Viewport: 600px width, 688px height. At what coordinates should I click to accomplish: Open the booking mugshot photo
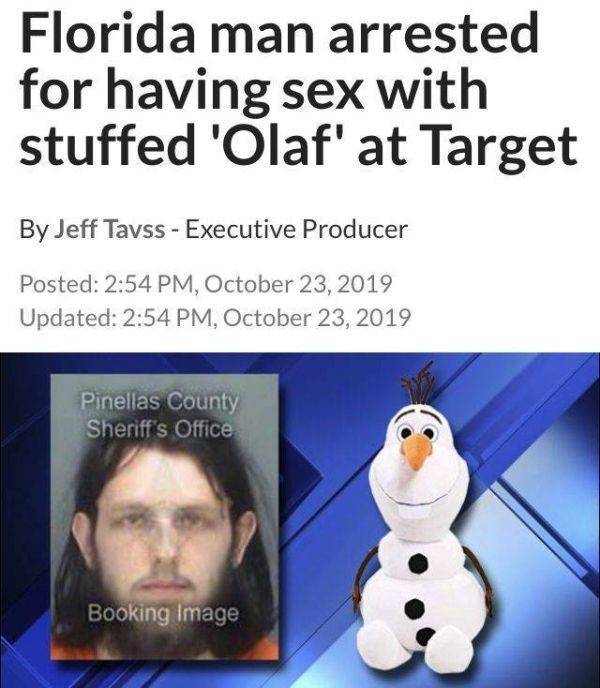point(165,516)
